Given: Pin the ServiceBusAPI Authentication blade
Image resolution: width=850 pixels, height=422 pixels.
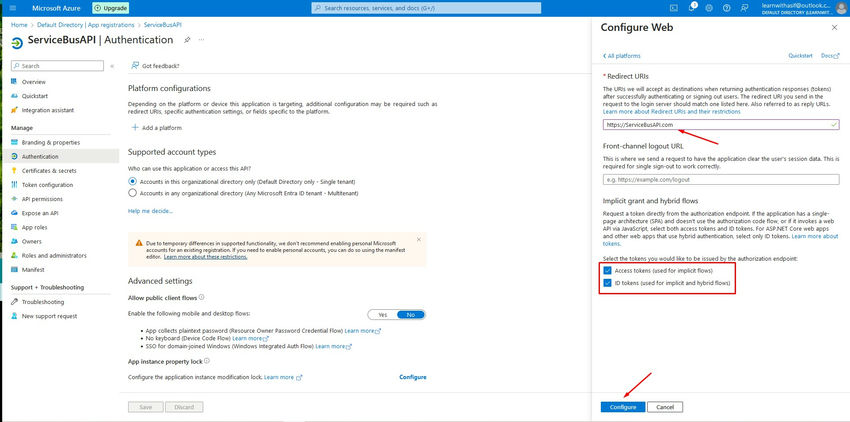Looking at the screenshot, I should coord(187,40).
